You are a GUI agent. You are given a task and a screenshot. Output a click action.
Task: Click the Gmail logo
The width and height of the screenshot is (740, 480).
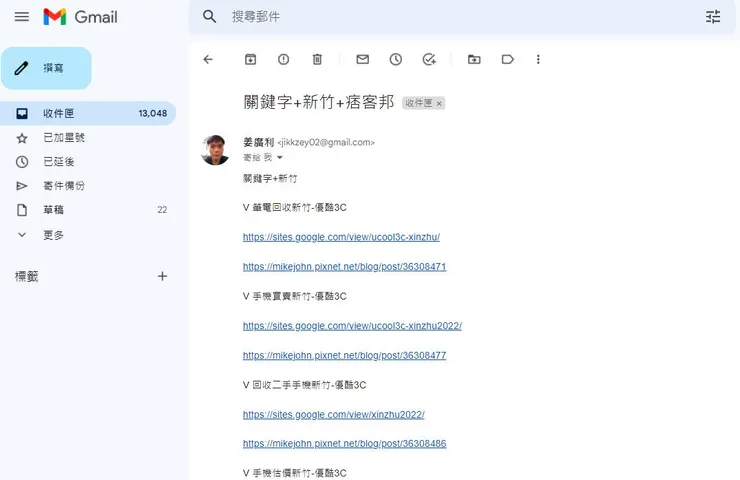pyautogui.click(x=80, y=17)
